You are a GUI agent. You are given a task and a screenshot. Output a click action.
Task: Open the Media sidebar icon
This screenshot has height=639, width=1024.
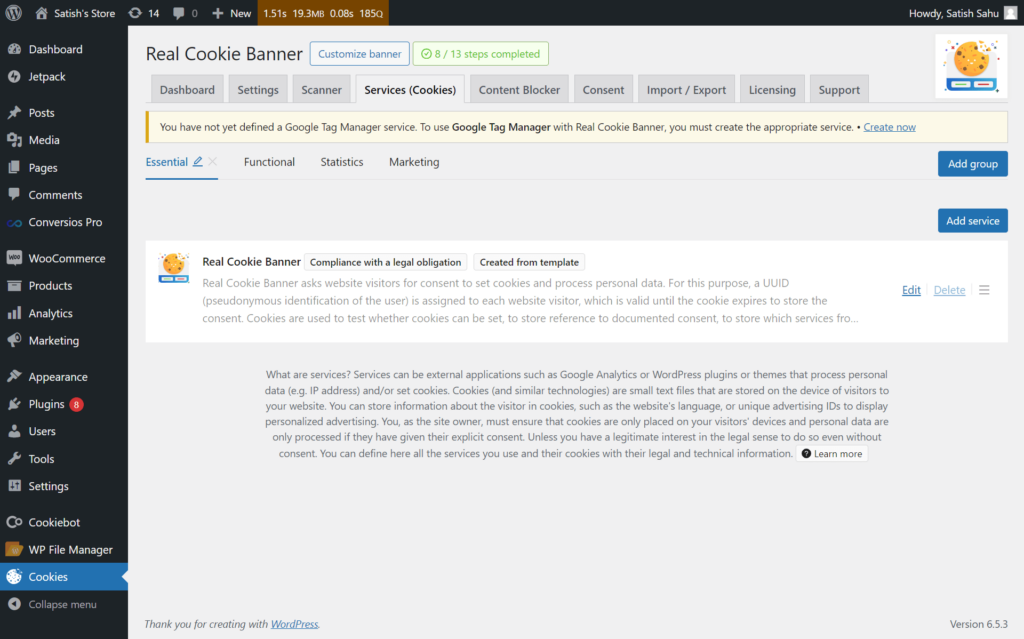click(x=14, y=140)
